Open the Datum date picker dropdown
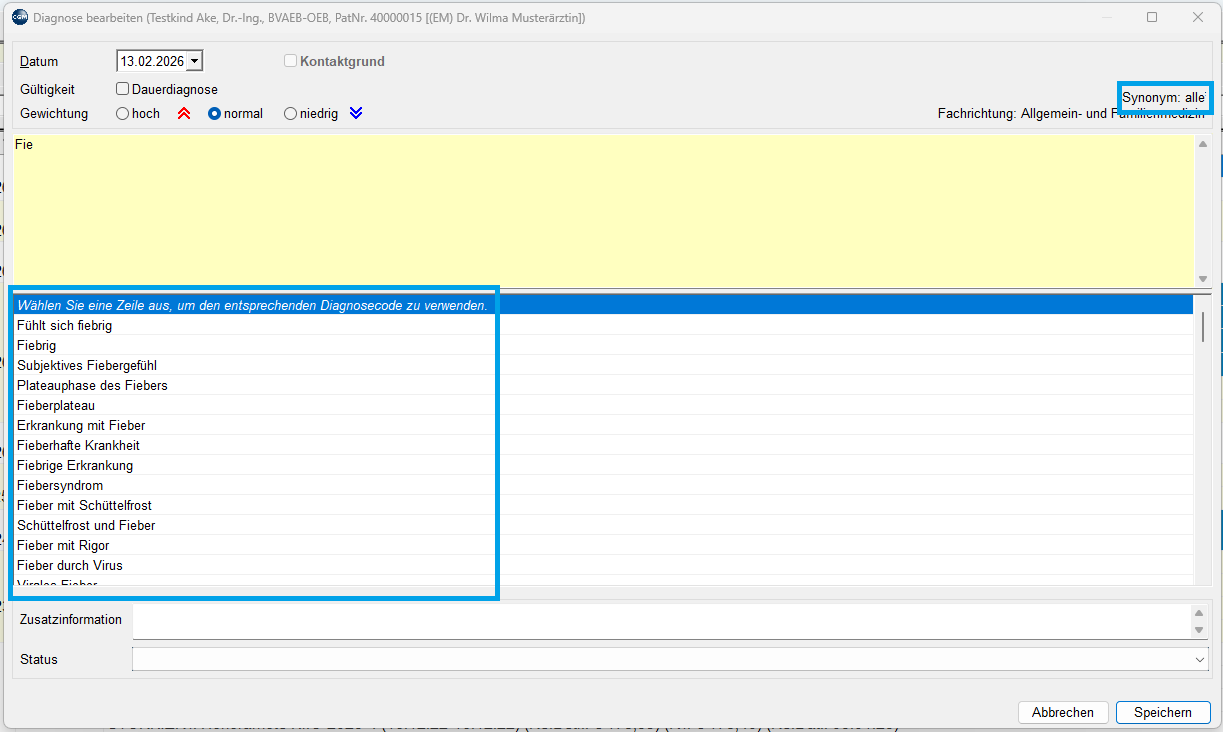 click(195, 61)
